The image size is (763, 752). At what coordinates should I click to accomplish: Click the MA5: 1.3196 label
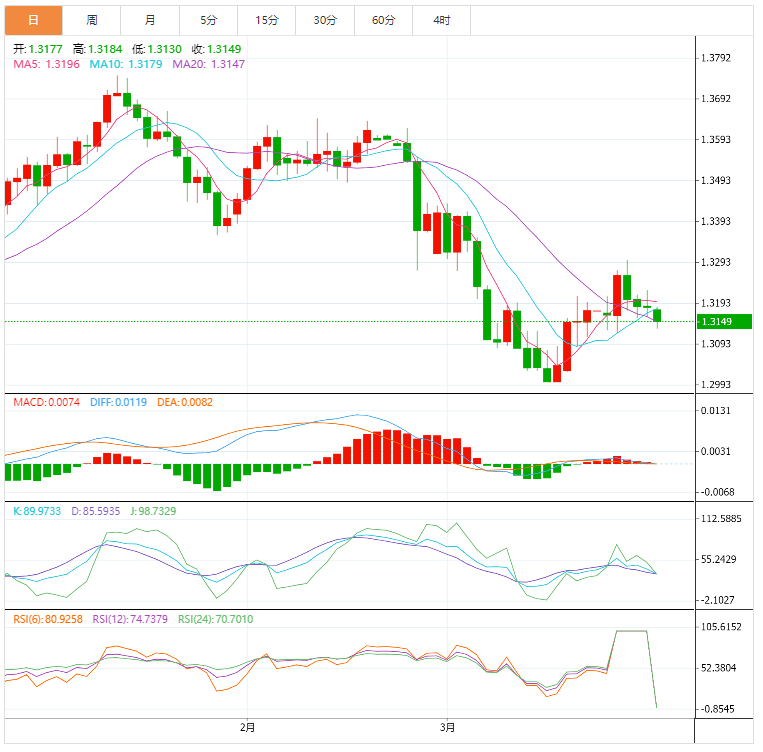pyautogui.click(x=46, y=64)
